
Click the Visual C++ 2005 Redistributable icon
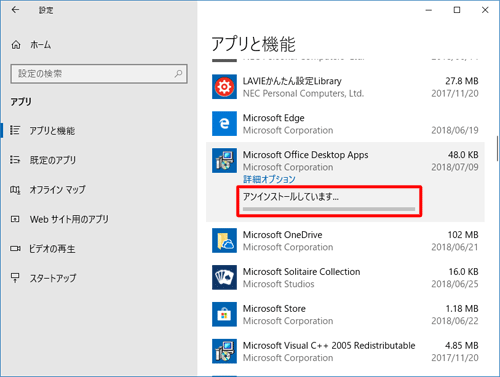(224, 351)
